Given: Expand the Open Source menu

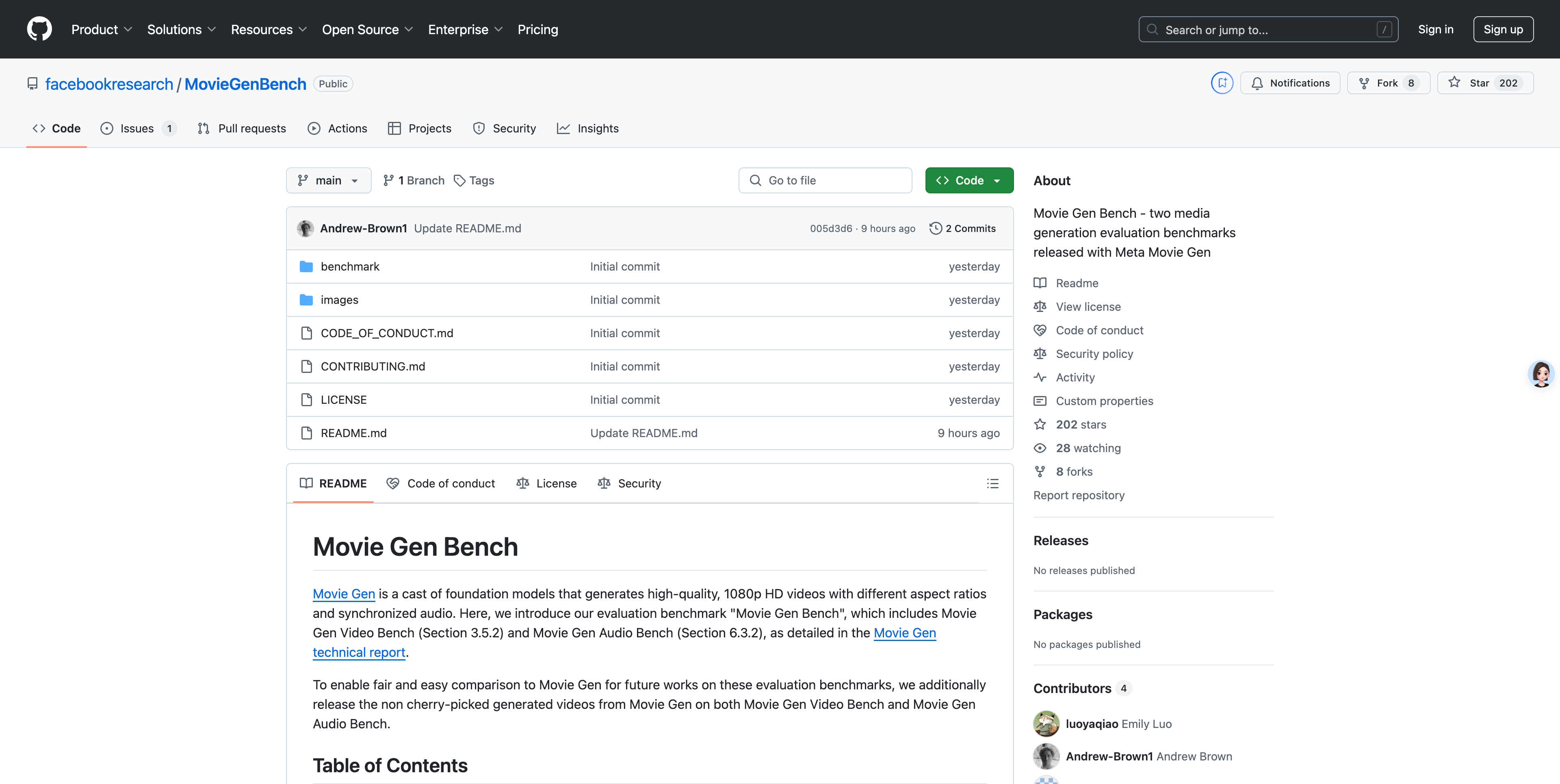Looking at the screenshot, I should 368,30.
